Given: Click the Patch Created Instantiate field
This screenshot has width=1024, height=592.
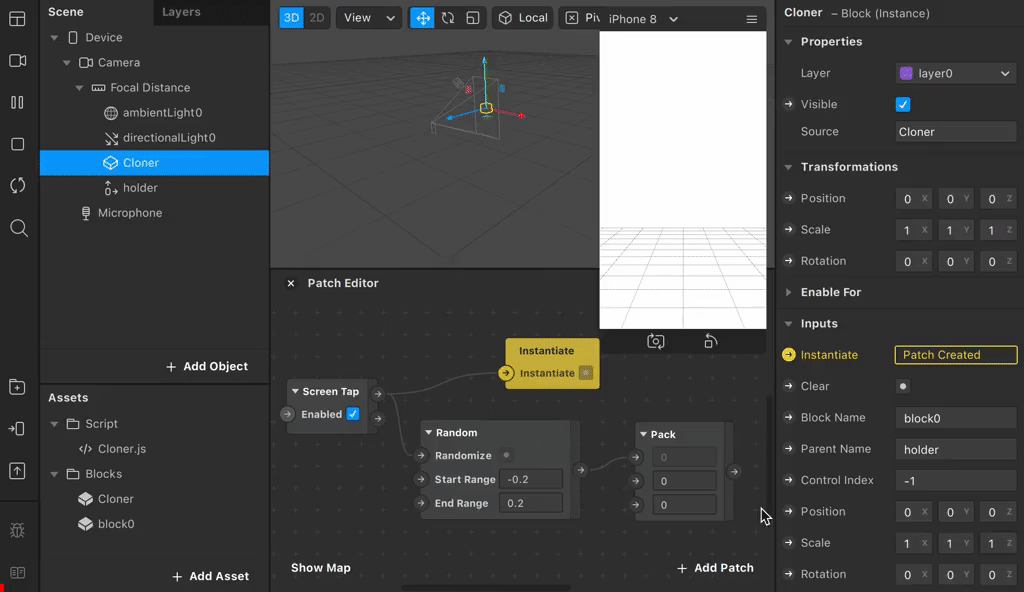Looking at the screenshot, I should [x=955, y=355].
